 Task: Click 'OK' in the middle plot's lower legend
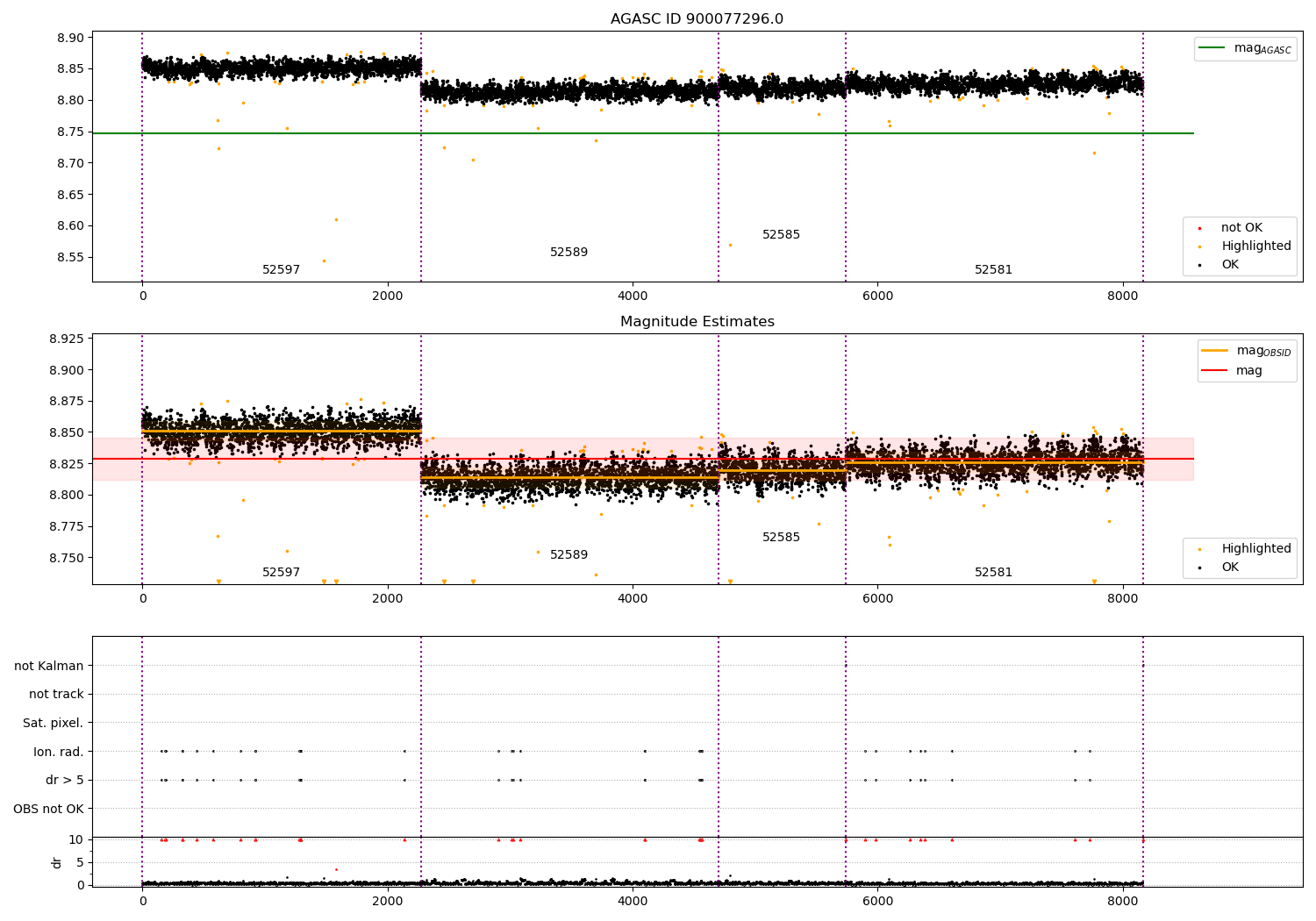pyautogui.click(x=1219, y=568)
